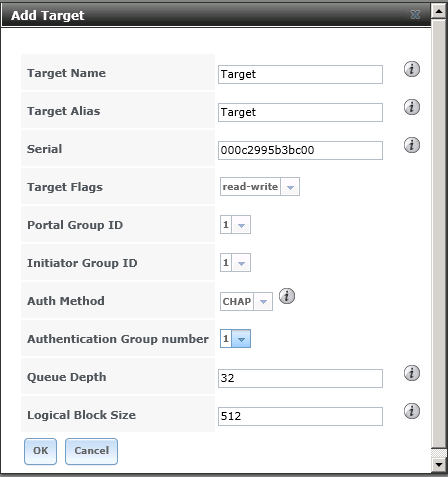The height and width of the screenshot is (477, 448).
Task: Click the scrollbar down arrow
Action: pos(439,465)
